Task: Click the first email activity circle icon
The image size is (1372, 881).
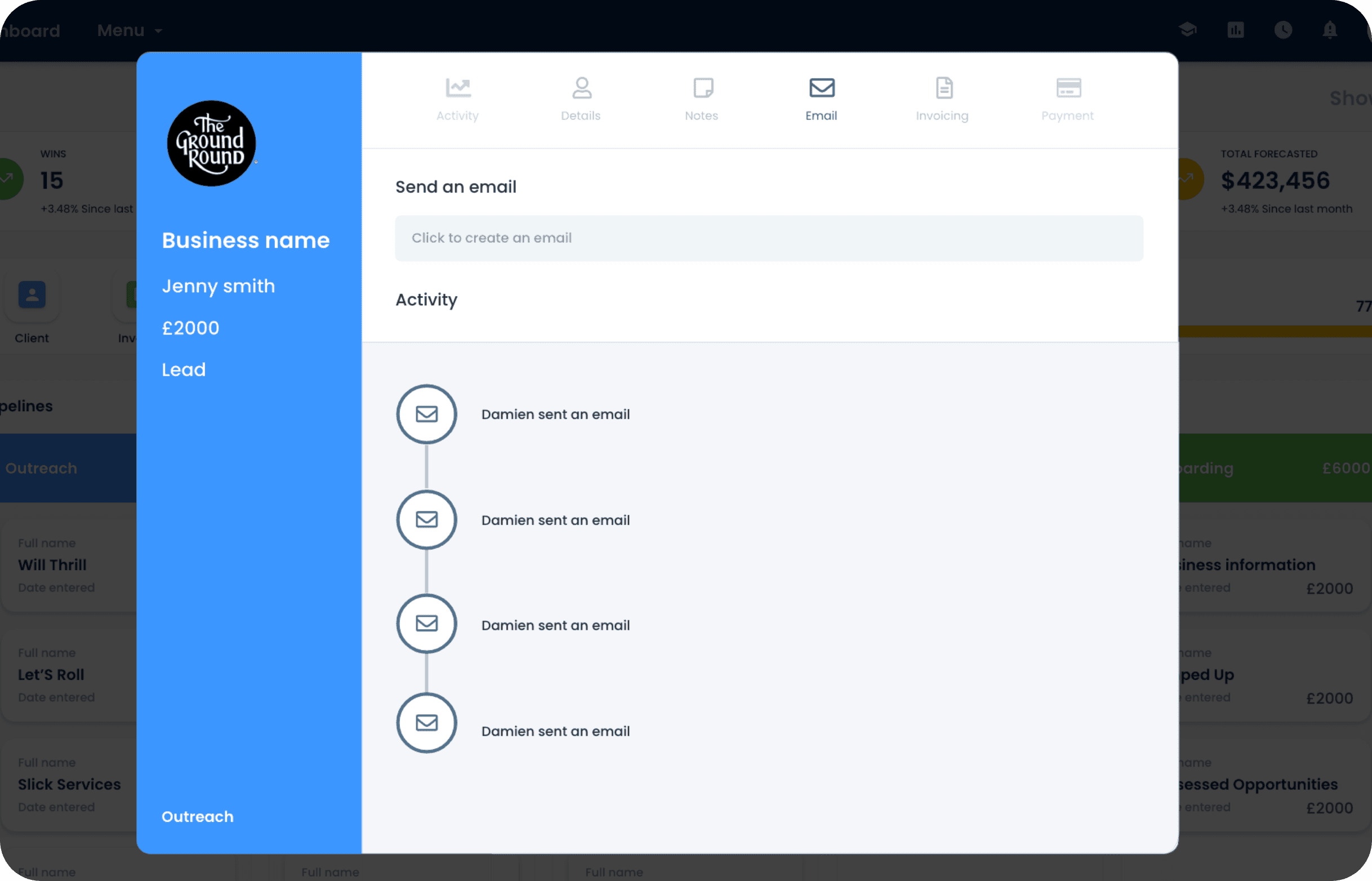Action: coord(426,414)
